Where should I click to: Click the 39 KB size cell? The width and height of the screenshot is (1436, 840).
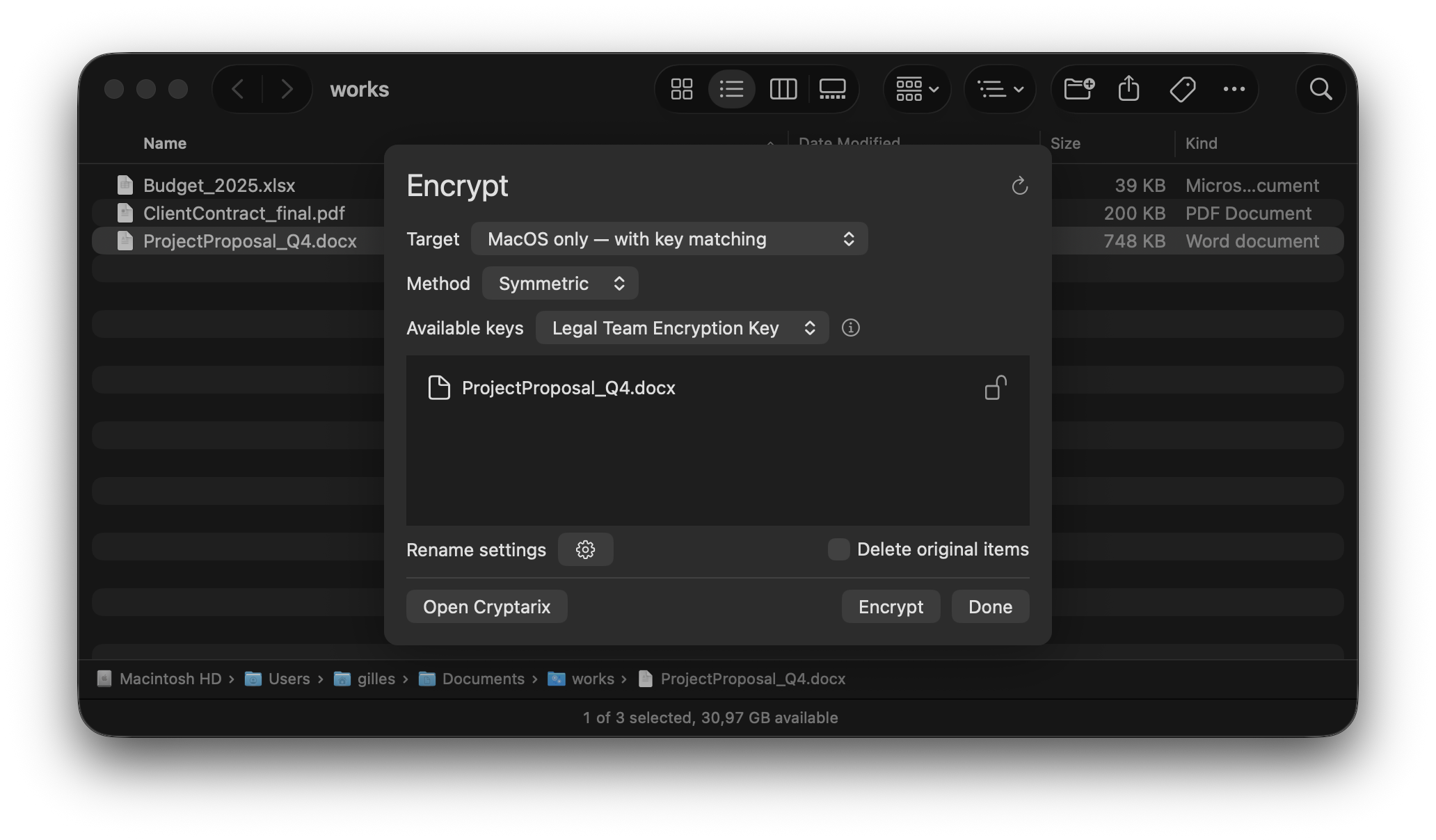pos(1140,186)
